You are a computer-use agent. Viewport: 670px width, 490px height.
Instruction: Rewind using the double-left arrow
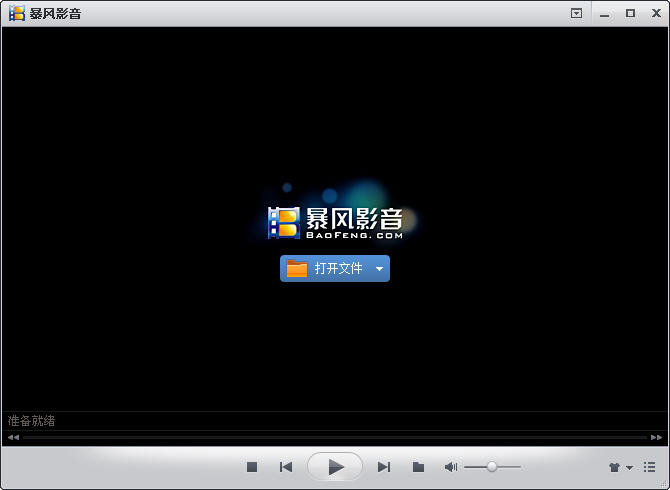point(13,437)
